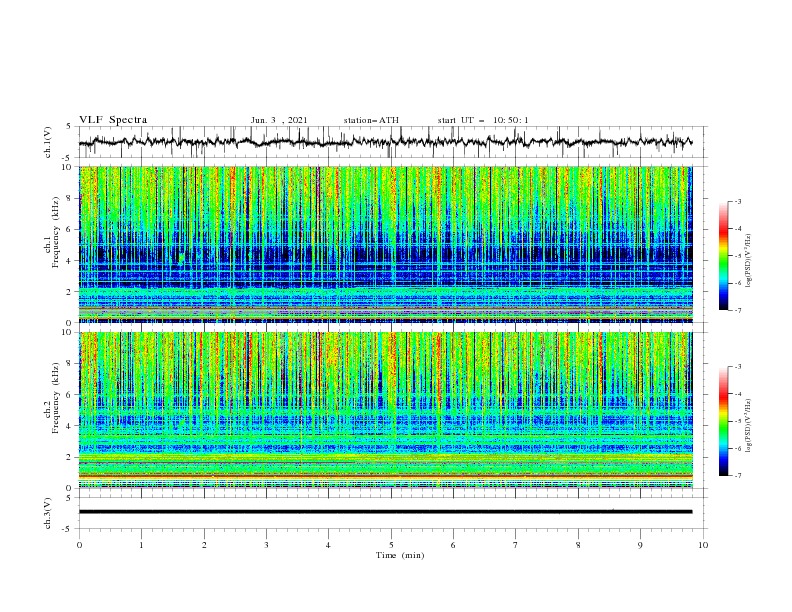Click the time axis tick label "5"

click(391, 545)
